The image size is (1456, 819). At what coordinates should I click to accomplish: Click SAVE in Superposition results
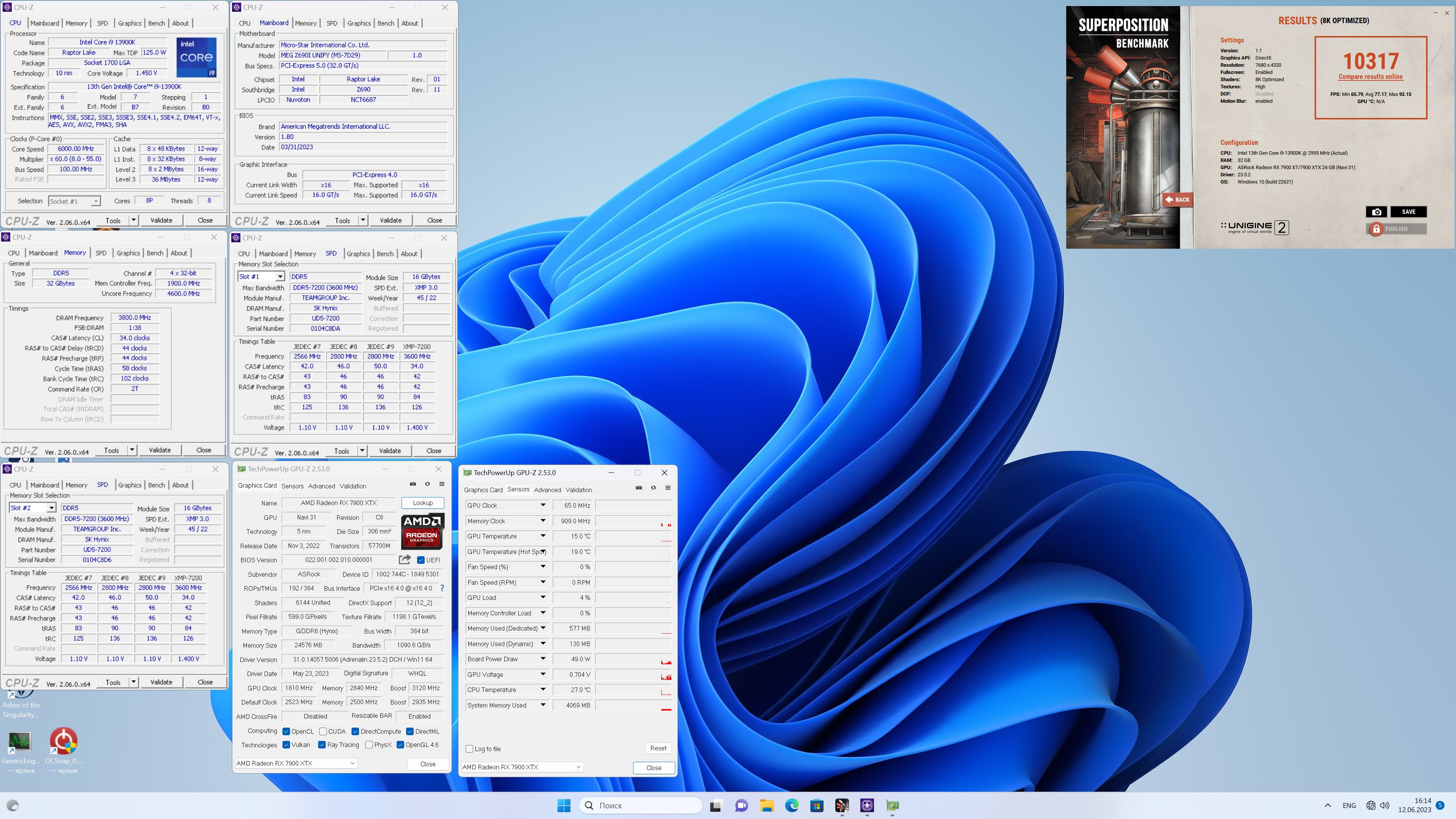click(1409, 212)
